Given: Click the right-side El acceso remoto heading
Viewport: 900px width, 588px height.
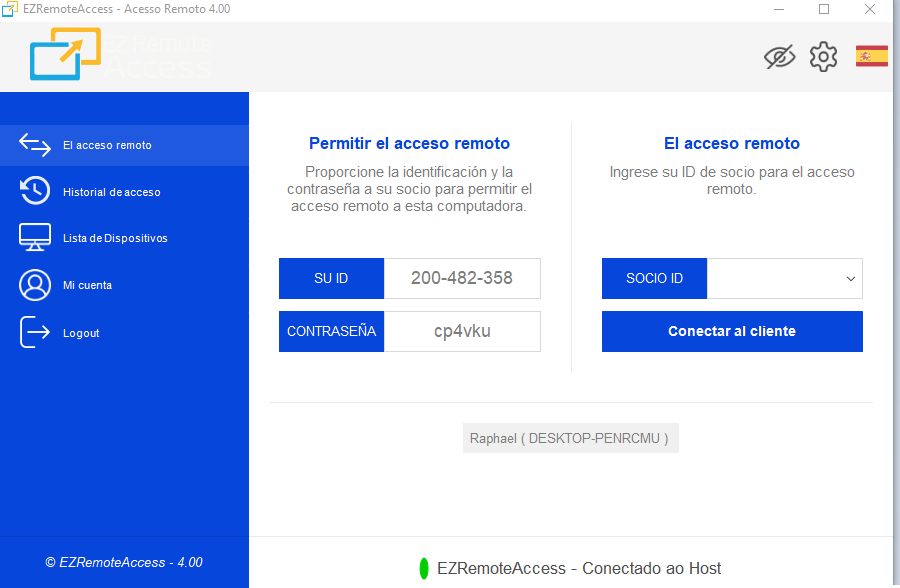Looking at the screenshot, I should pyautogui.click(x=732, y=144).
